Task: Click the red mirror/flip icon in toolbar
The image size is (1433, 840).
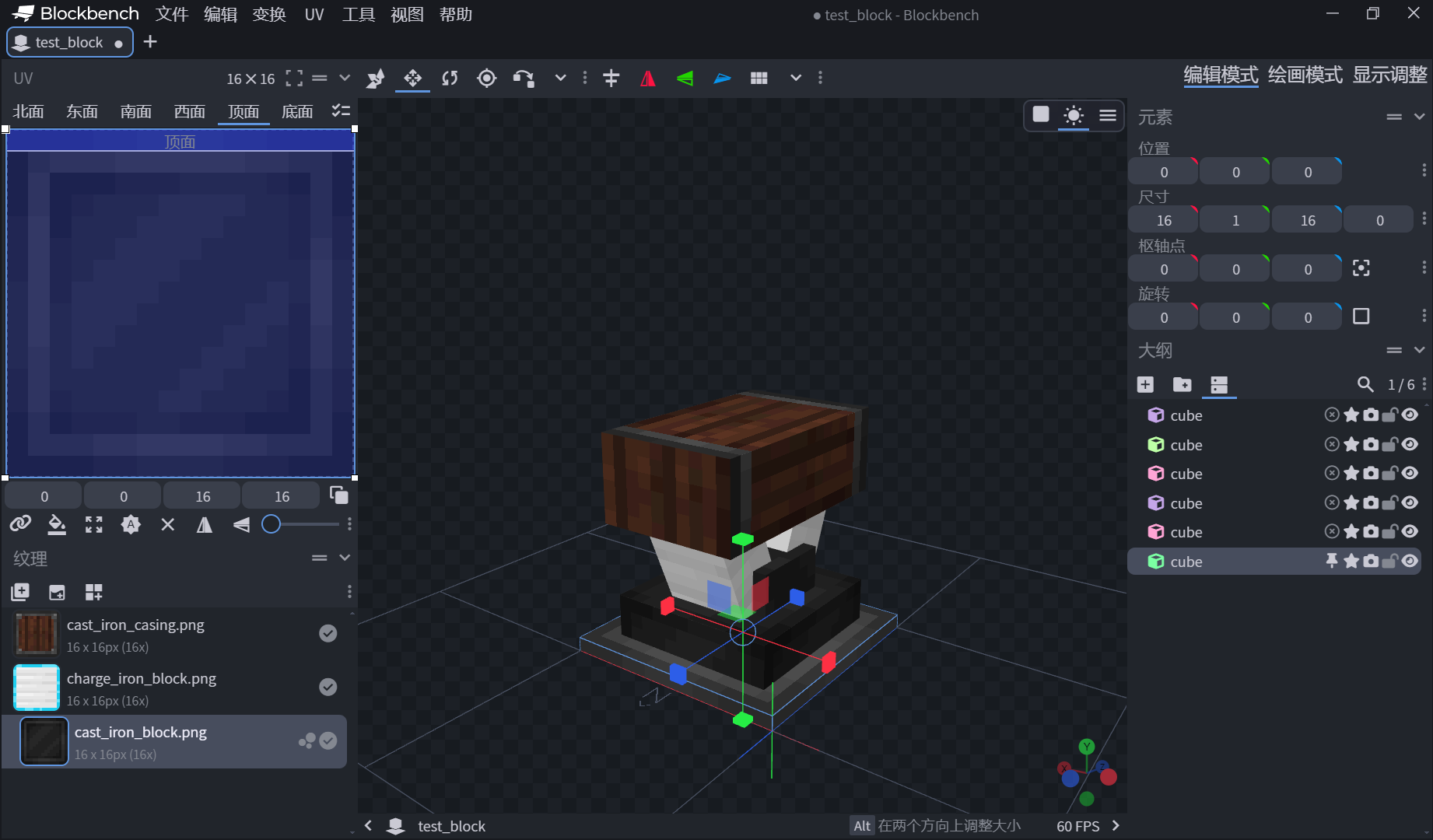Action: click(x=647, y=78)
